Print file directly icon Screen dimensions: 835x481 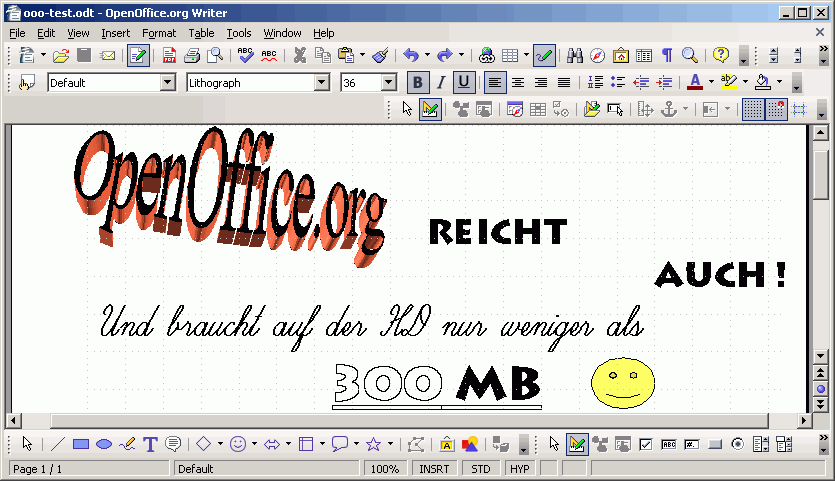tap(192, 55)
